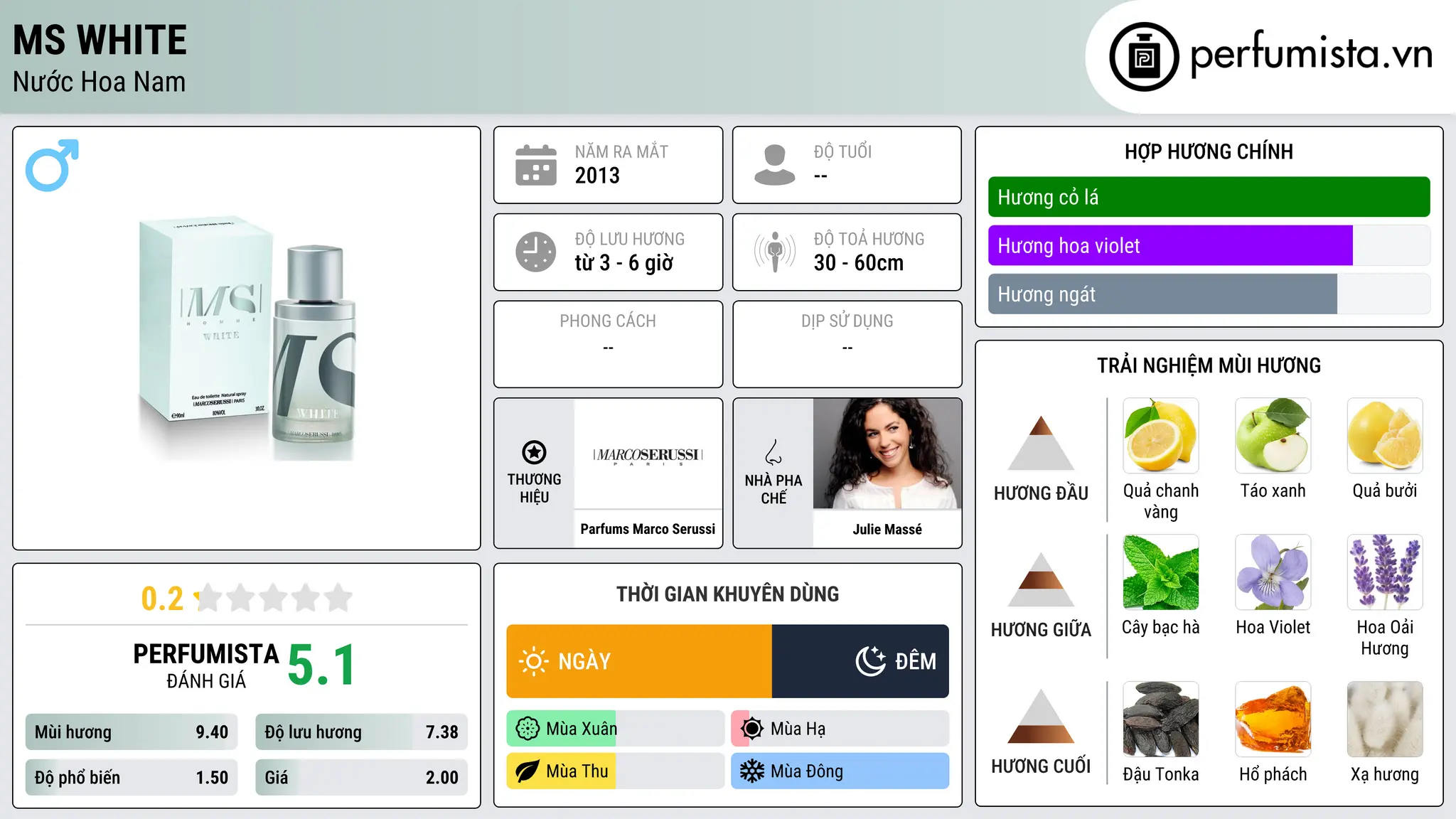This screenshot has height=819, width=1456.
Task: Click the Hợp hương chính heading
Action: [1209, 151]
